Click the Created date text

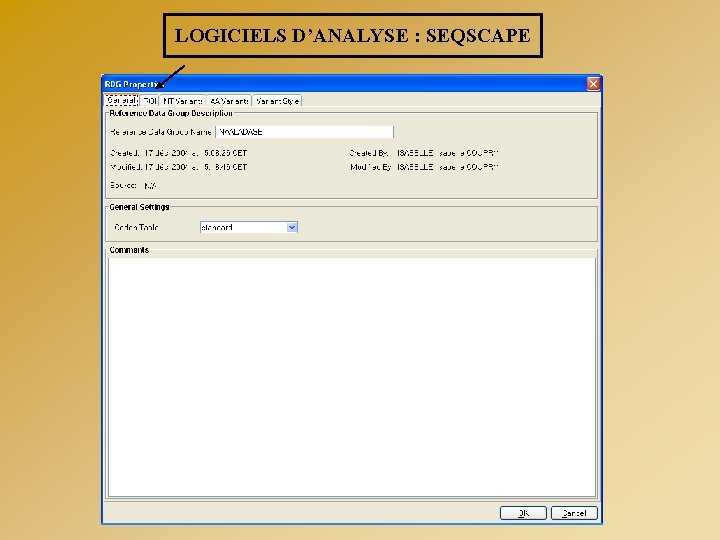coord(179,153)
